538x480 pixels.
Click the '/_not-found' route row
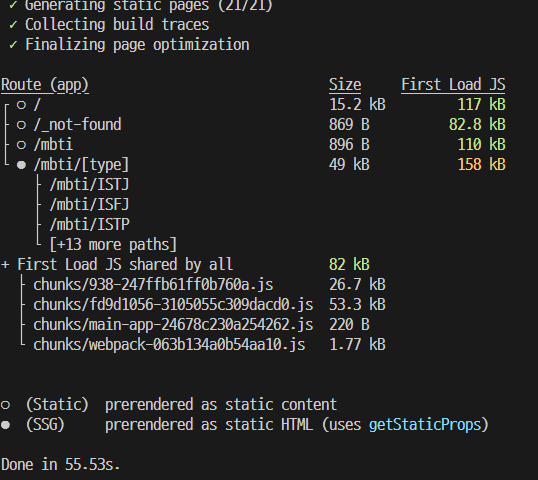tap(78, 125)
